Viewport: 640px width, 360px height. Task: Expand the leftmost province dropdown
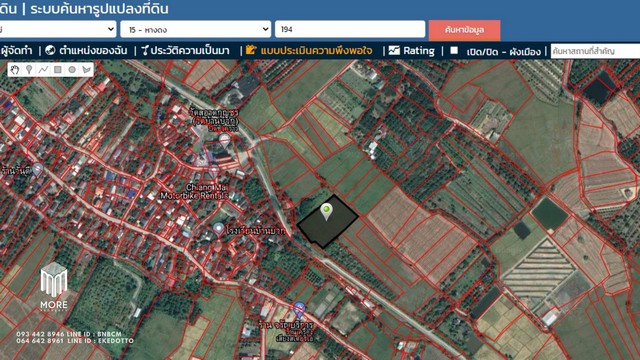tap(58, 29)
